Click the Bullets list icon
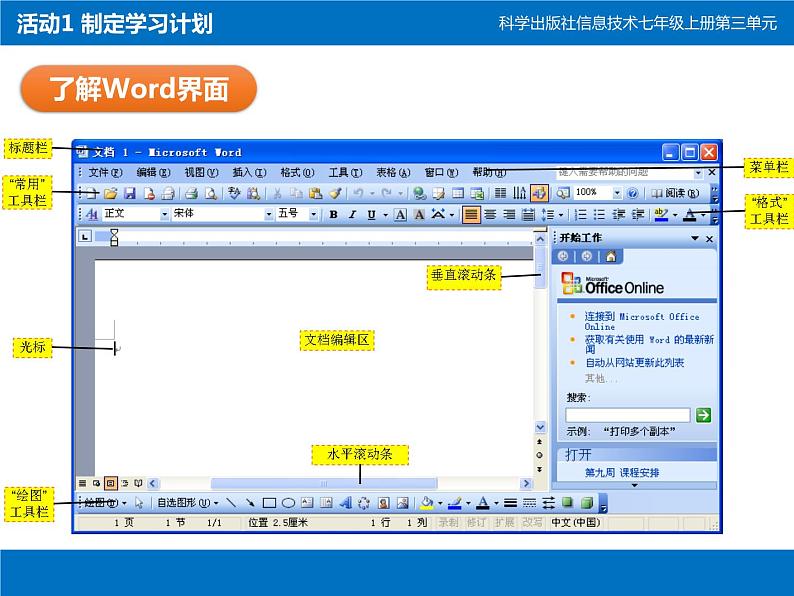The image size is (794, 596). pos(600,215)
